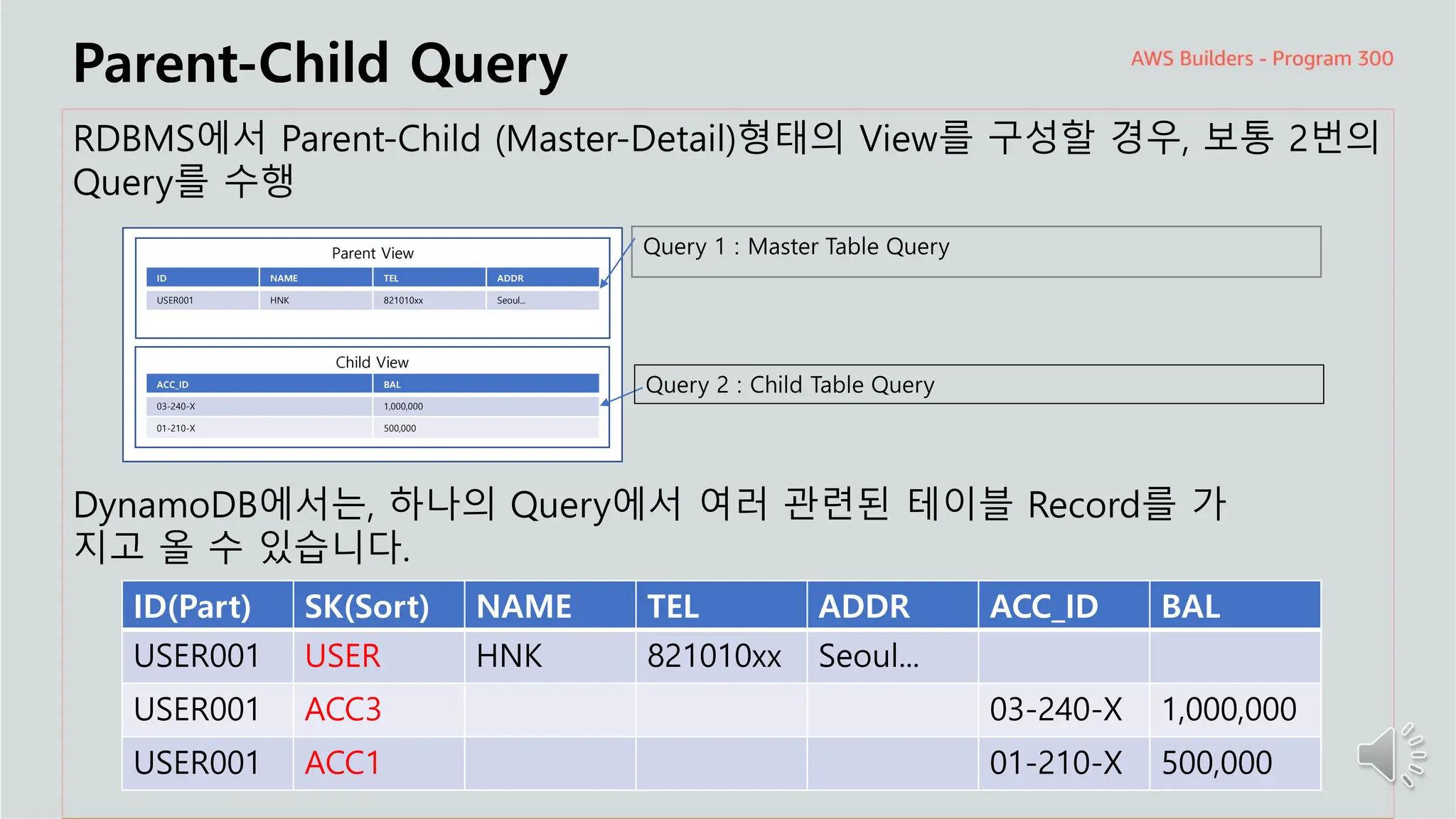The image size is (1456, 819).
Task: Click the HNK cell in large table
Action: point(550,656)
